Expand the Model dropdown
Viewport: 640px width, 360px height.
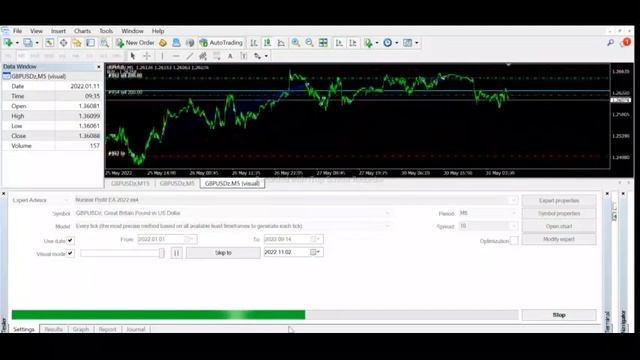point(387,226)
